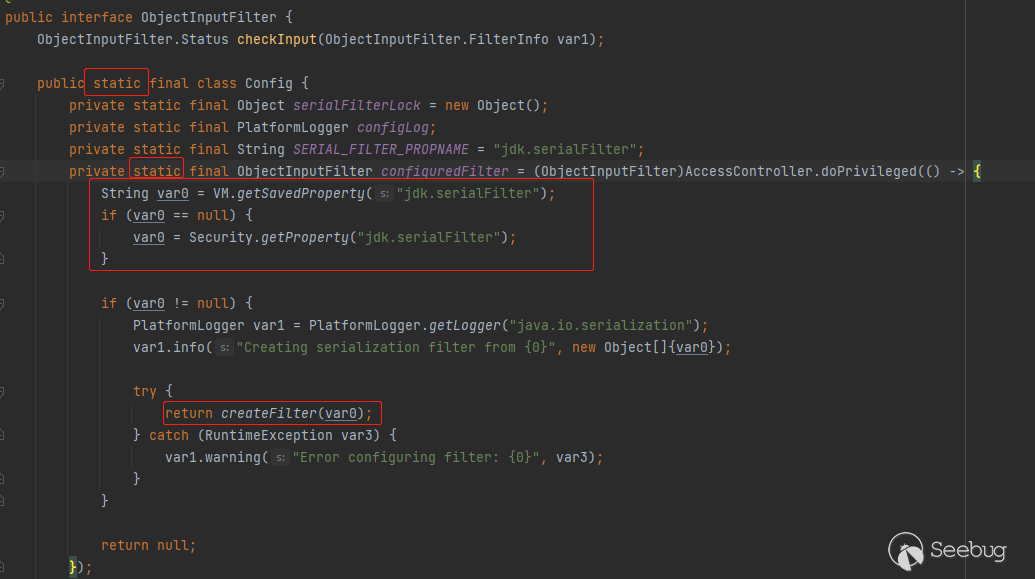Click the checkInput method name

pos(277,40)
